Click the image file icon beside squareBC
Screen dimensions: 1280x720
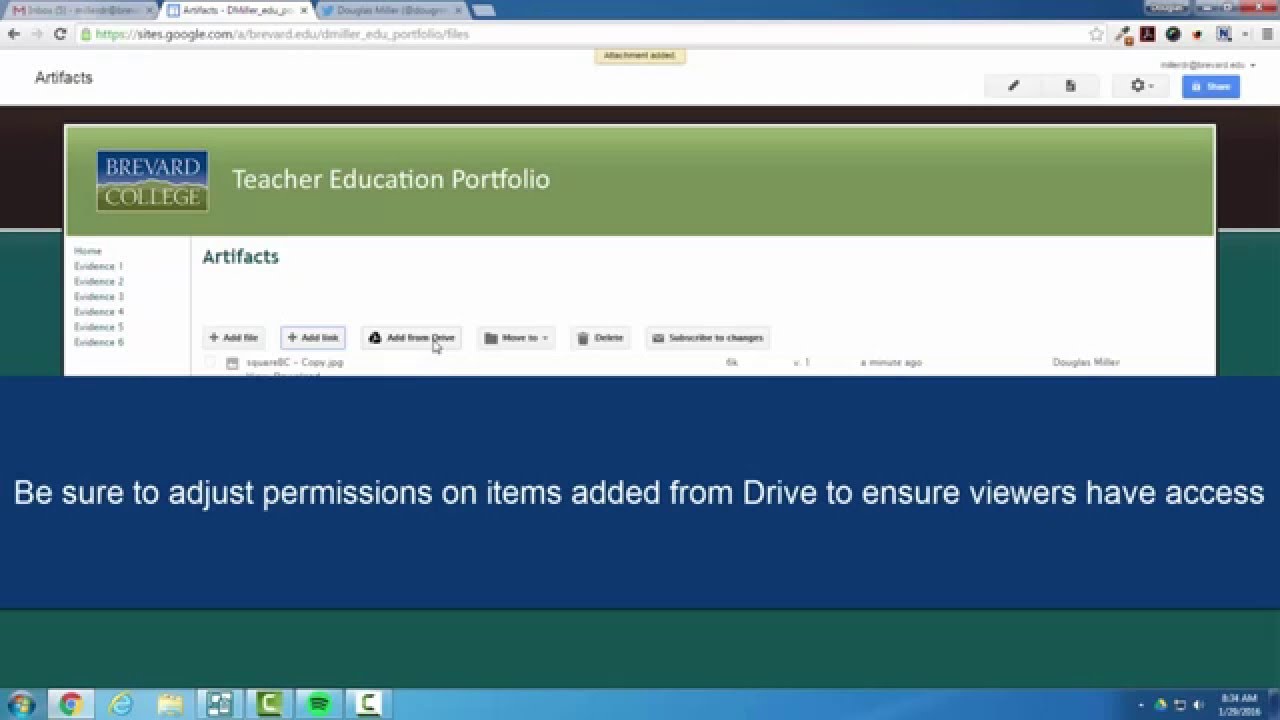click(x=232, y=363)
